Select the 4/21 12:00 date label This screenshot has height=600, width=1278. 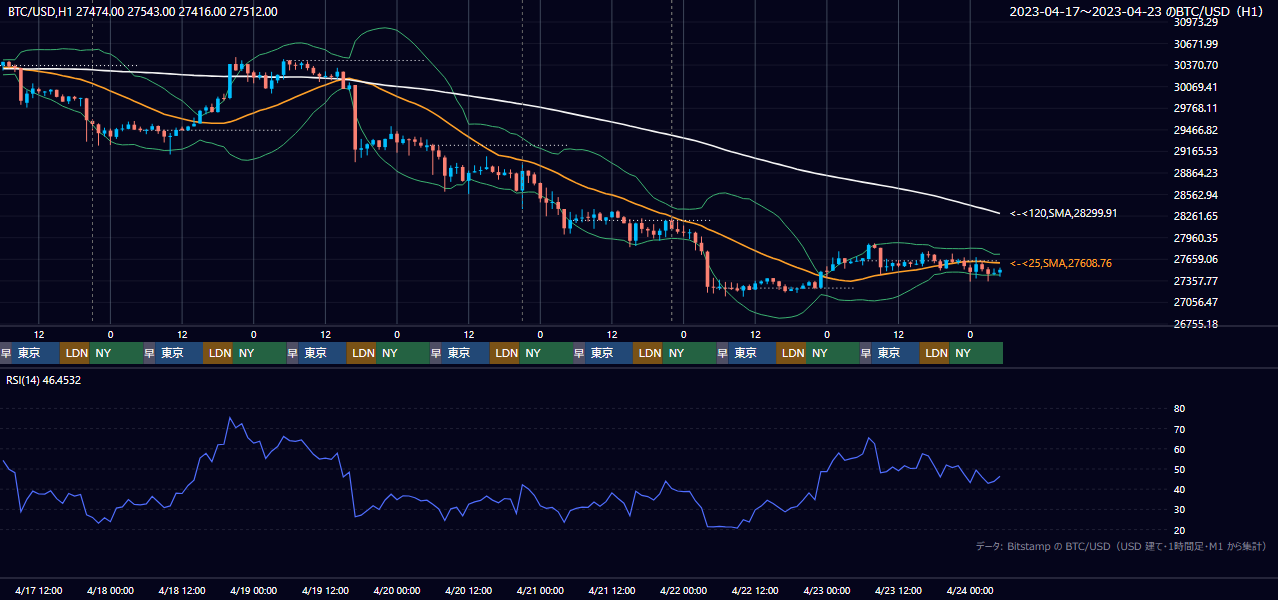coord(612,590)
